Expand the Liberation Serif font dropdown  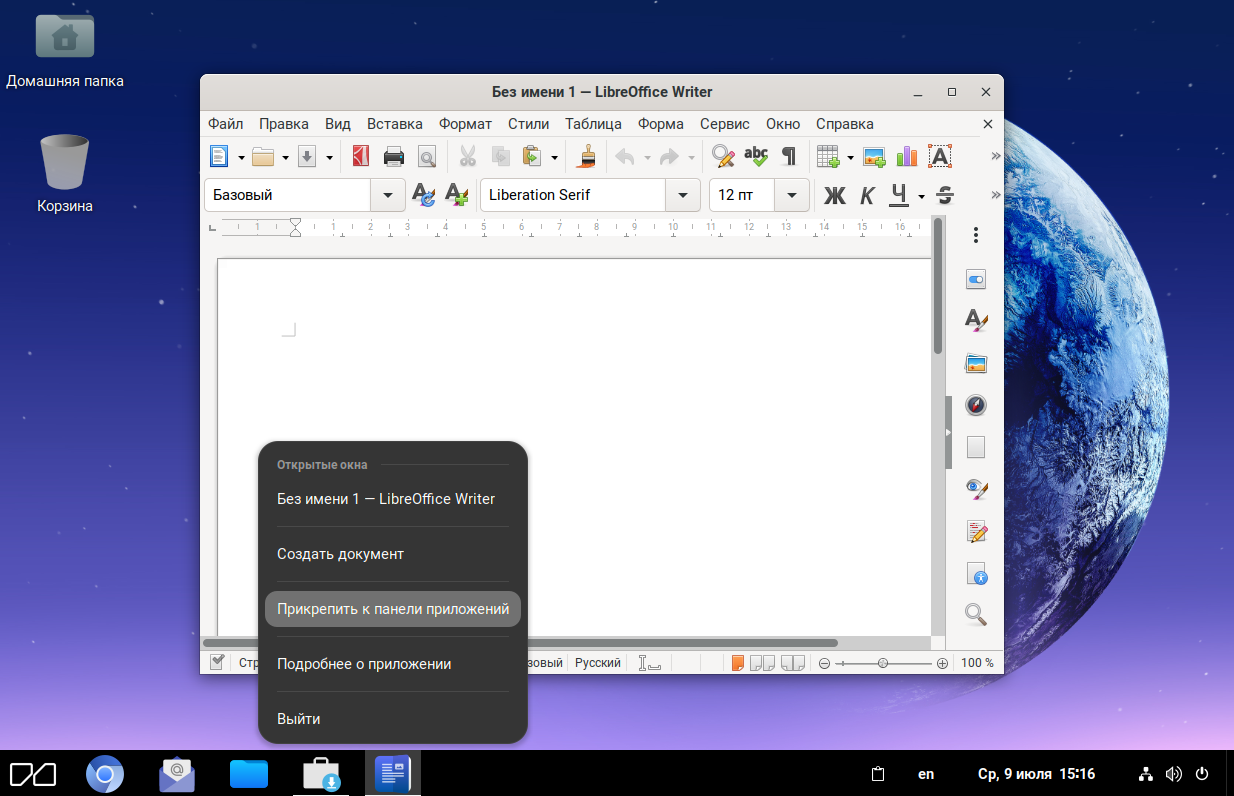pos(683,195)
